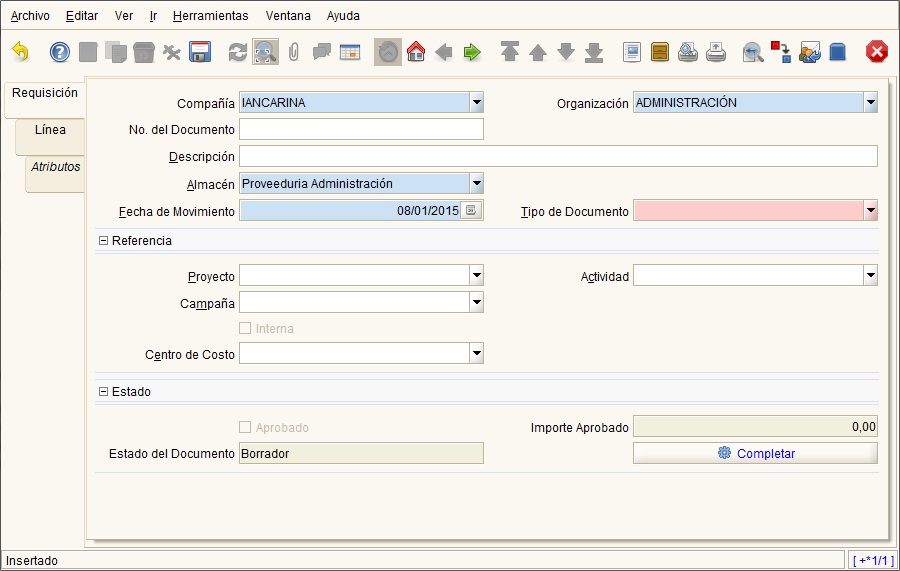Open the Ver menu

click(x=124, y=16)
